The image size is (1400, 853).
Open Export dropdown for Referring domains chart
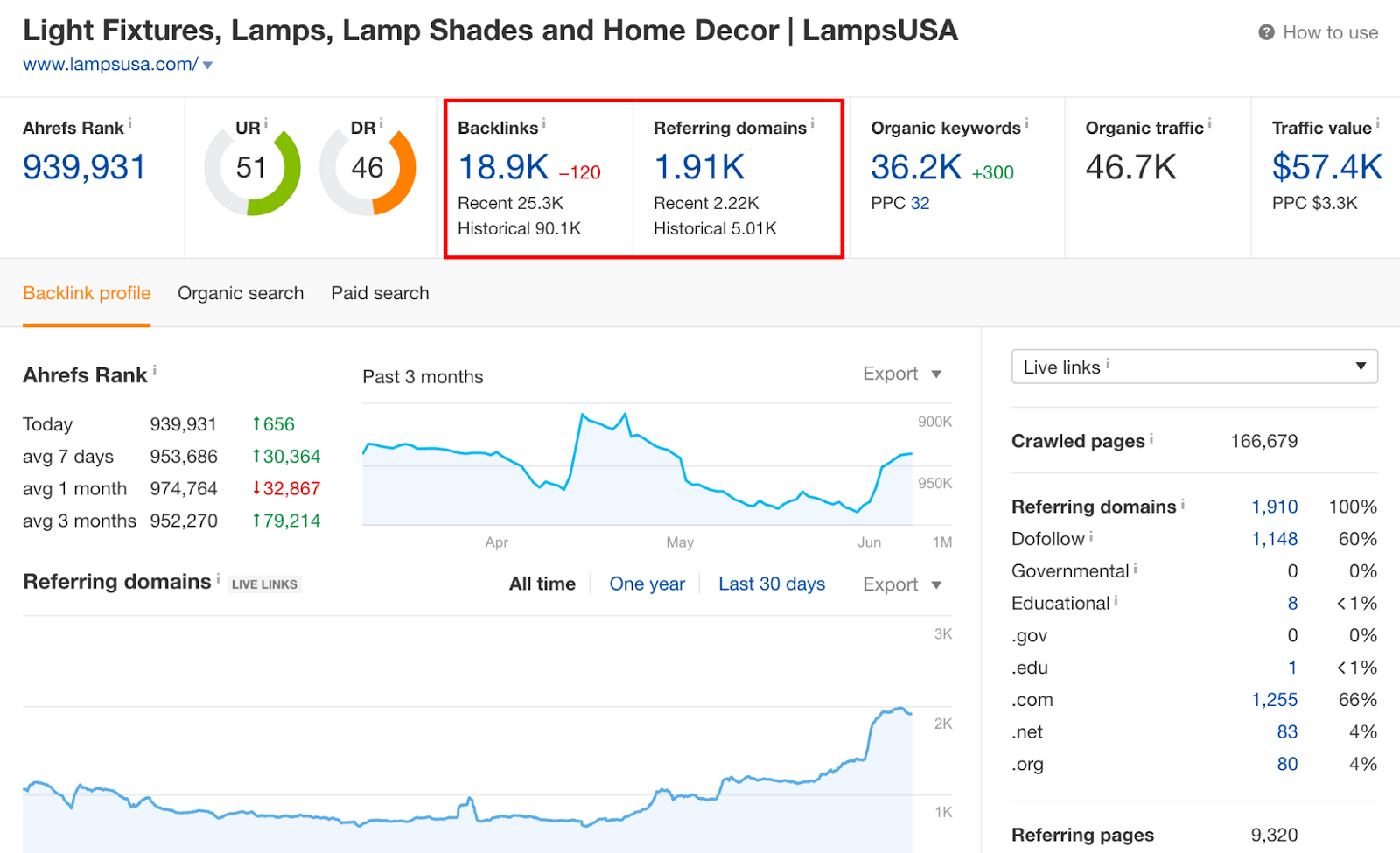point(902,584)
